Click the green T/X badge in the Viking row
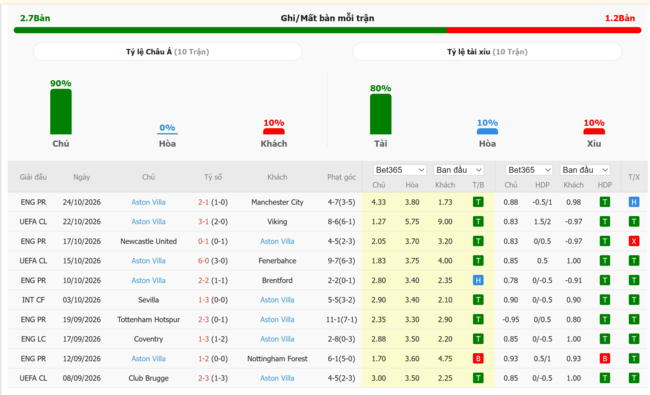Image resolution: width=650 pixels, height=395 pixels. [x=633, y=221]
